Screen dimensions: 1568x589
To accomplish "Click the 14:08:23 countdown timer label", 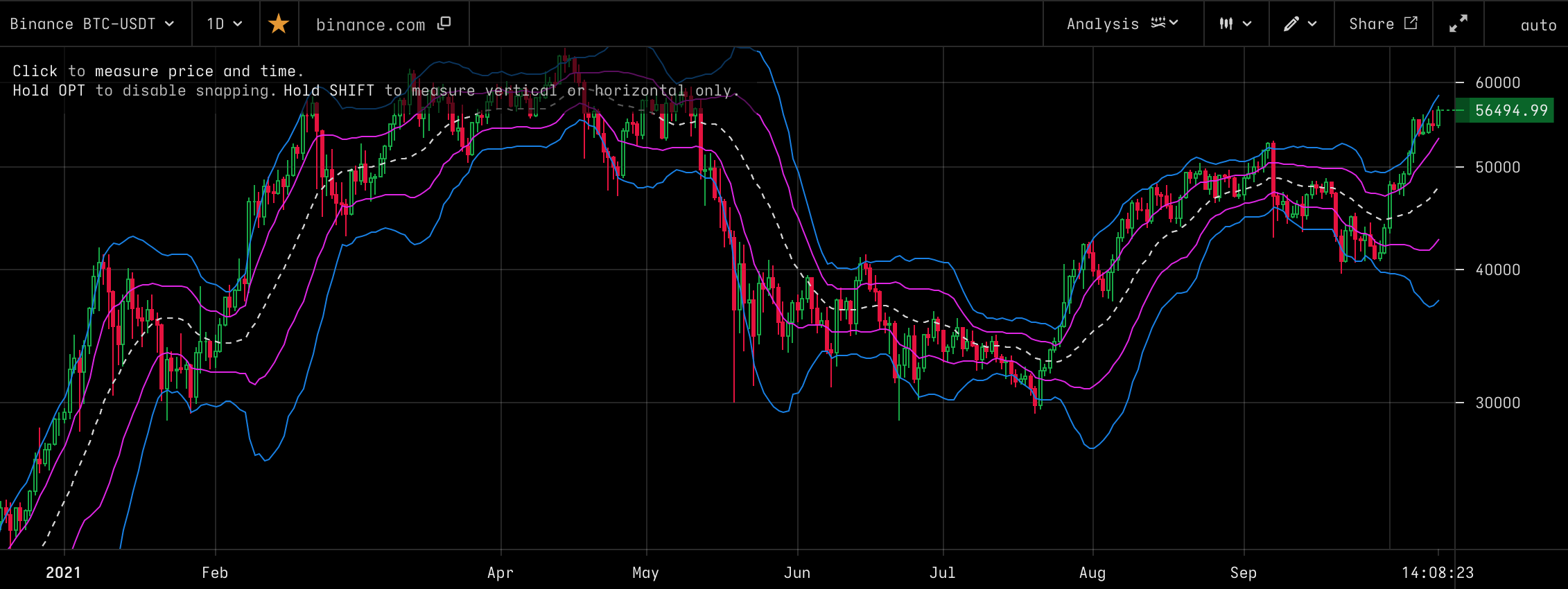I will (x=1438, y=572).
